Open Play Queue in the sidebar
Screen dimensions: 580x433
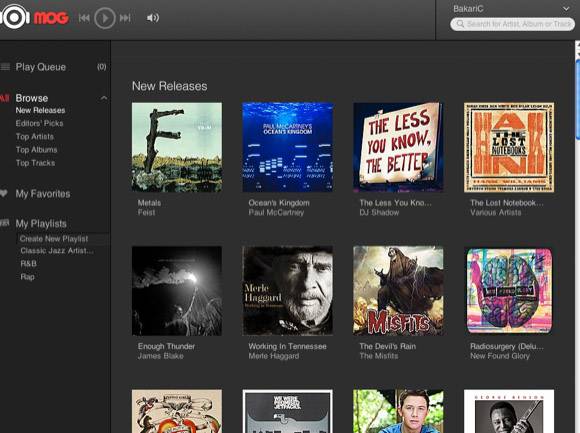(41, 67)
